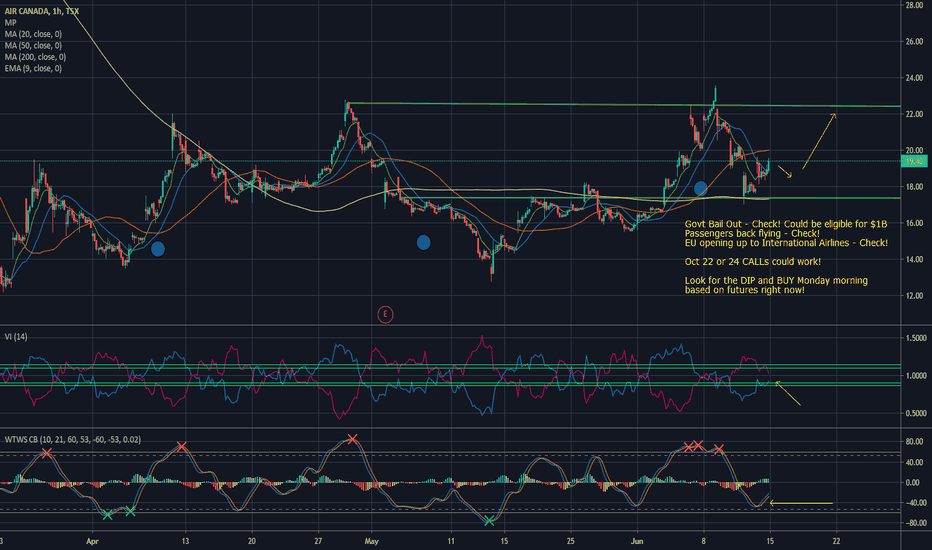This screenshot has width=932, height=550.
Task: Click the 14.00 price axis label
Action: click(914, 259)
